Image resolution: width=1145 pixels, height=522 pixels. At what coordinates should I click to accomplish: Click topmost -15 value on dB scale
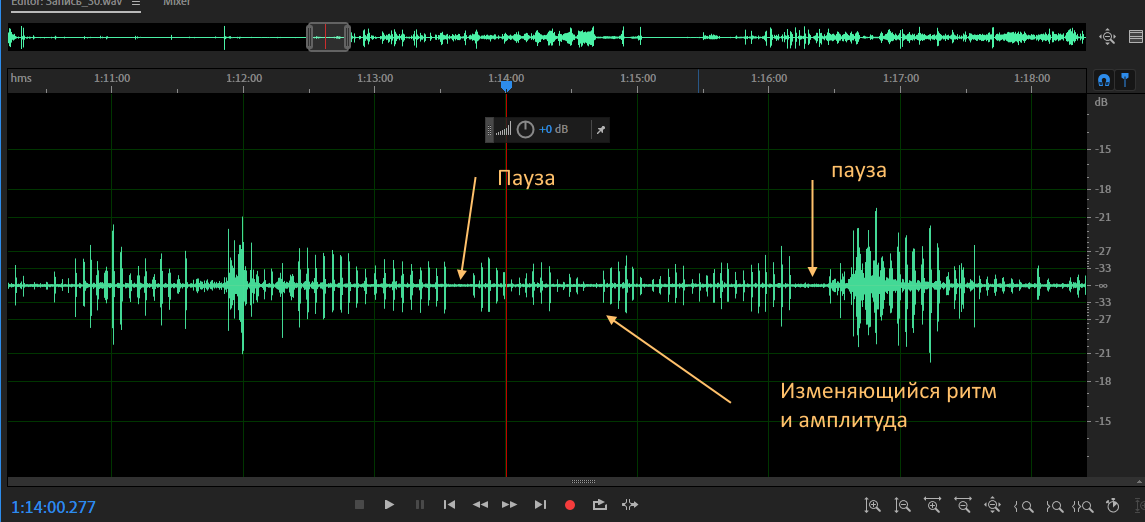pos(1101,149)
